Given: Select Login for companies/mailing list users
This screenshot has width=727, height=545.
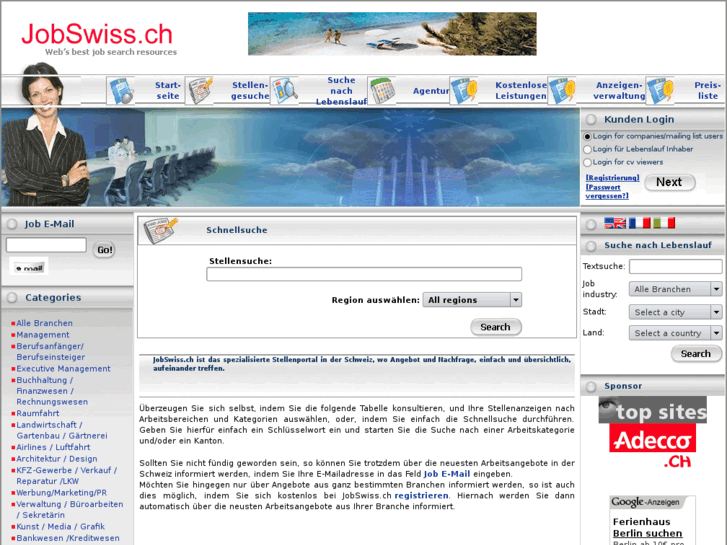Looking at the screenshot, I should [x=587, y=136].
